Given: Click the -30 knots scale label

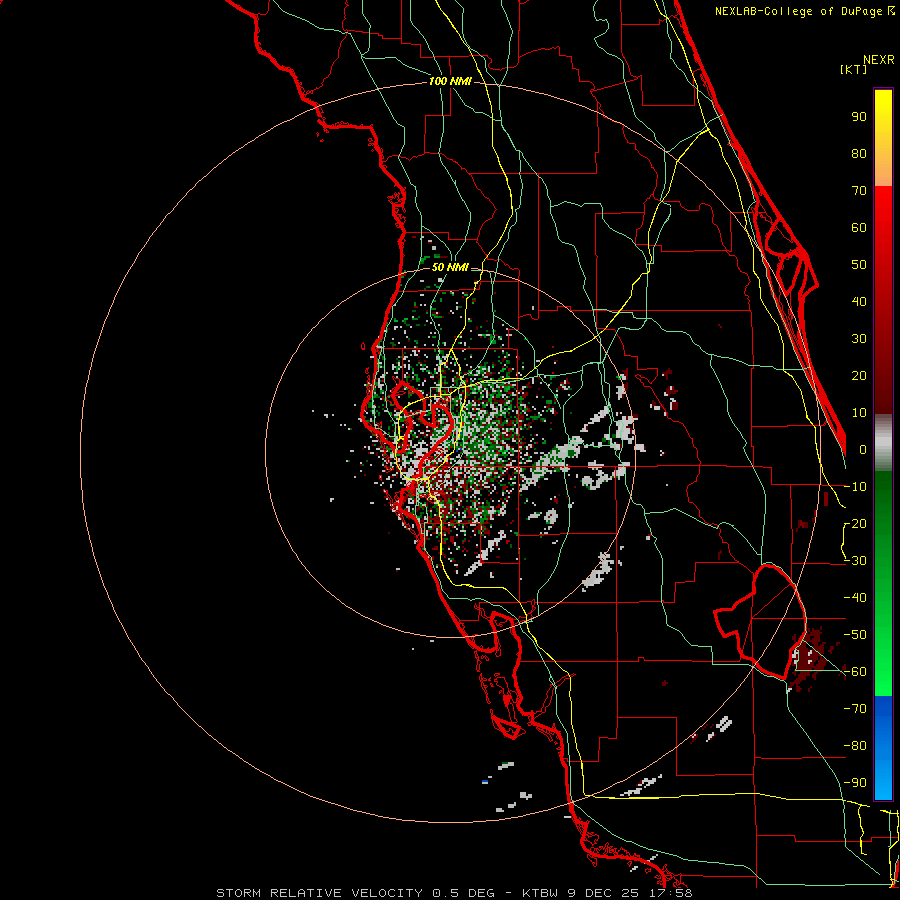Looking at the screenshot, I should [855, 561].
